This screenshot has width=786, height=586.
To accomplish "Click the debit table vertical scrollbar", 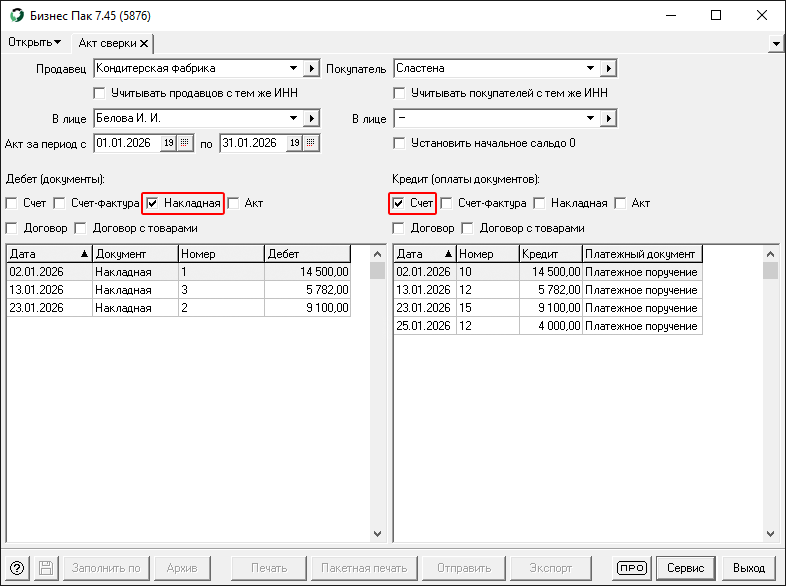I will click(x=377, y=400).
